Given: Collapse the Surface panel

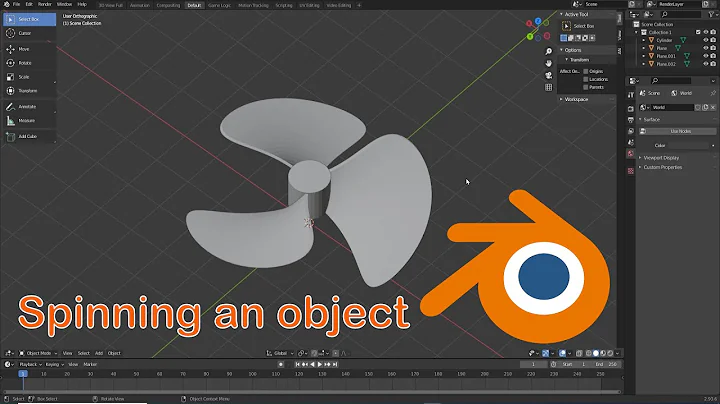Looking at the screenshot, I should (x=640, y=119).
